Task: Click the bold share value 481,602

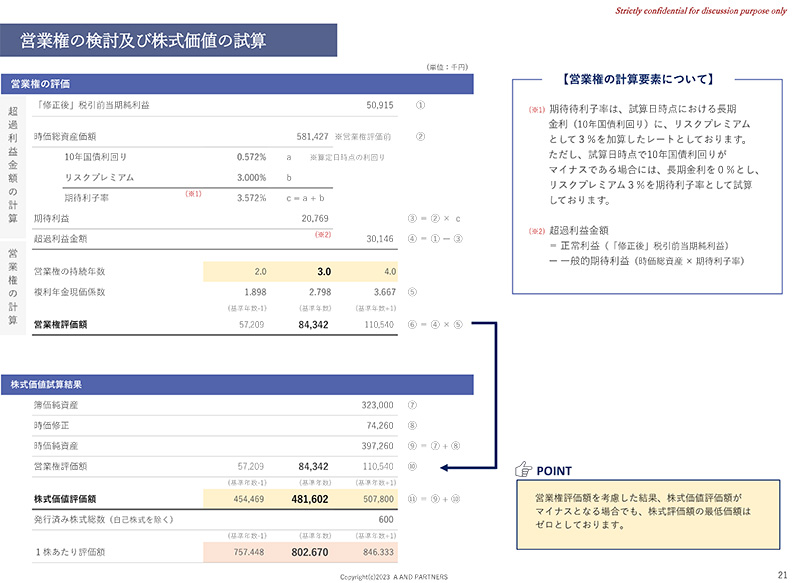Action: click(310, 499)
